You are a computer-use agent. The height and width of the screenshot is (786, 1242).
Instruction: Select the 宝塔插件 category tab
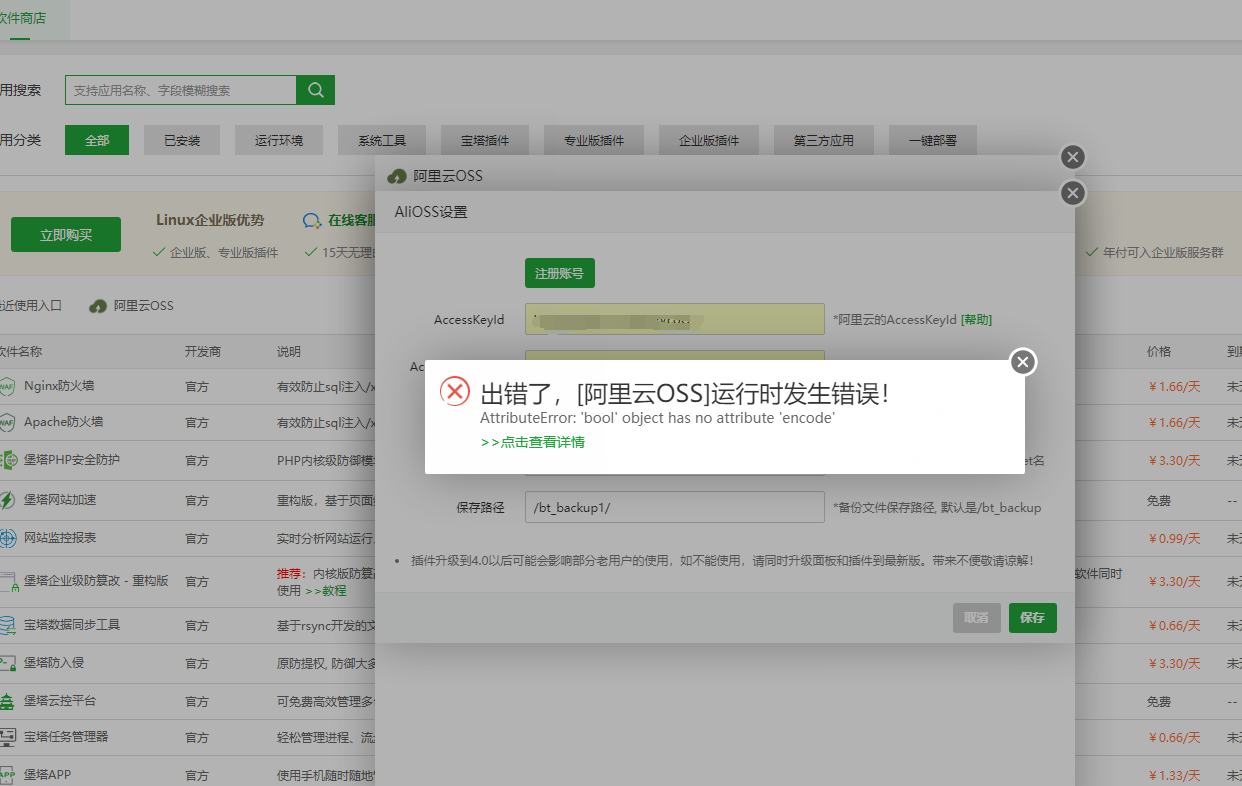click(485, 140)
